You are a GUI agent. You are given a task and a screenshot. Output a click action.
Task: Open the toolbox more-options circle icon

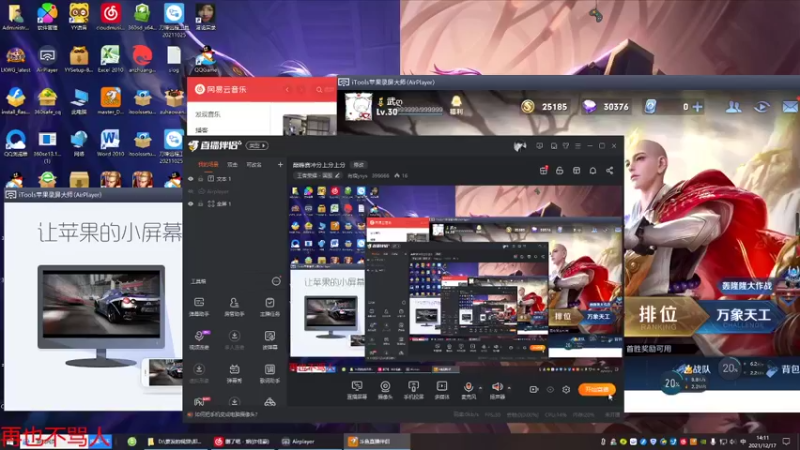(x=276, y=281)
